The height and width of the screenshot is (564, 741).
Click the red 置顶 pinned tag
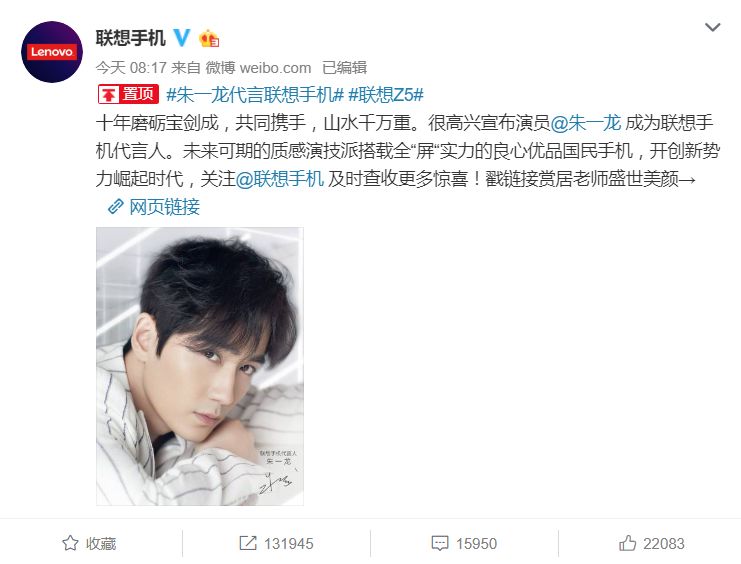[x=128, y=94]
